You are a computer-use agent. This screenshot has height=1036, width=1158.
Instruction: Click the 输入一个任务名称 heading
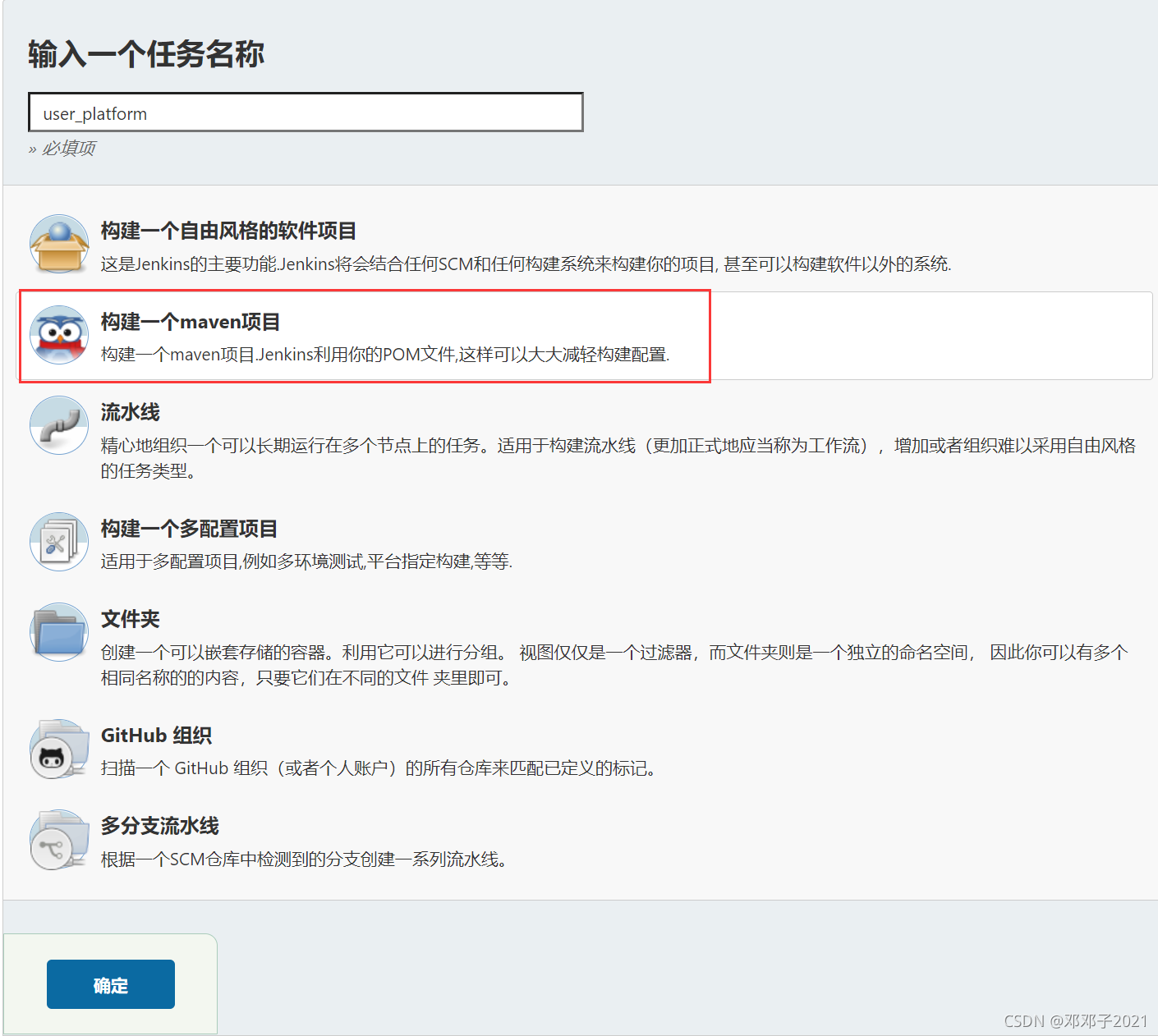[146, 54]
